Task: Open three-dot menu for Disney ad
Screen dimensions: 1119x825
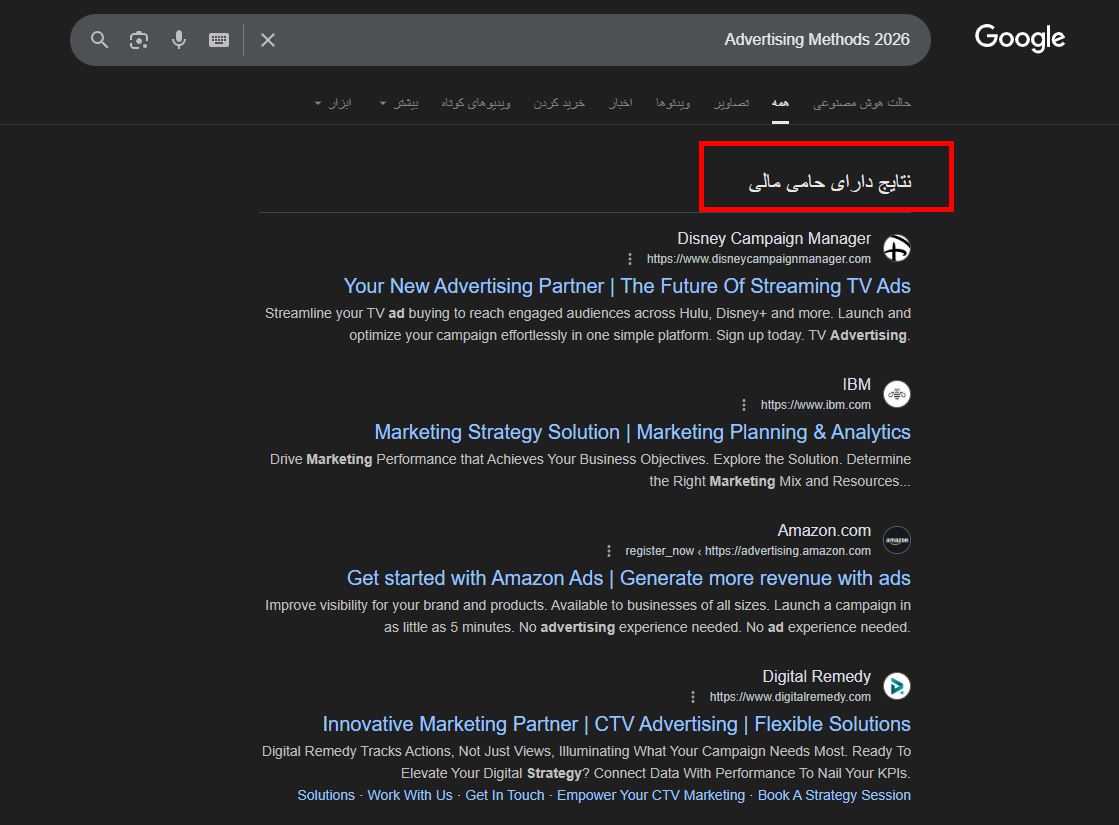Action: click(630, 259)
